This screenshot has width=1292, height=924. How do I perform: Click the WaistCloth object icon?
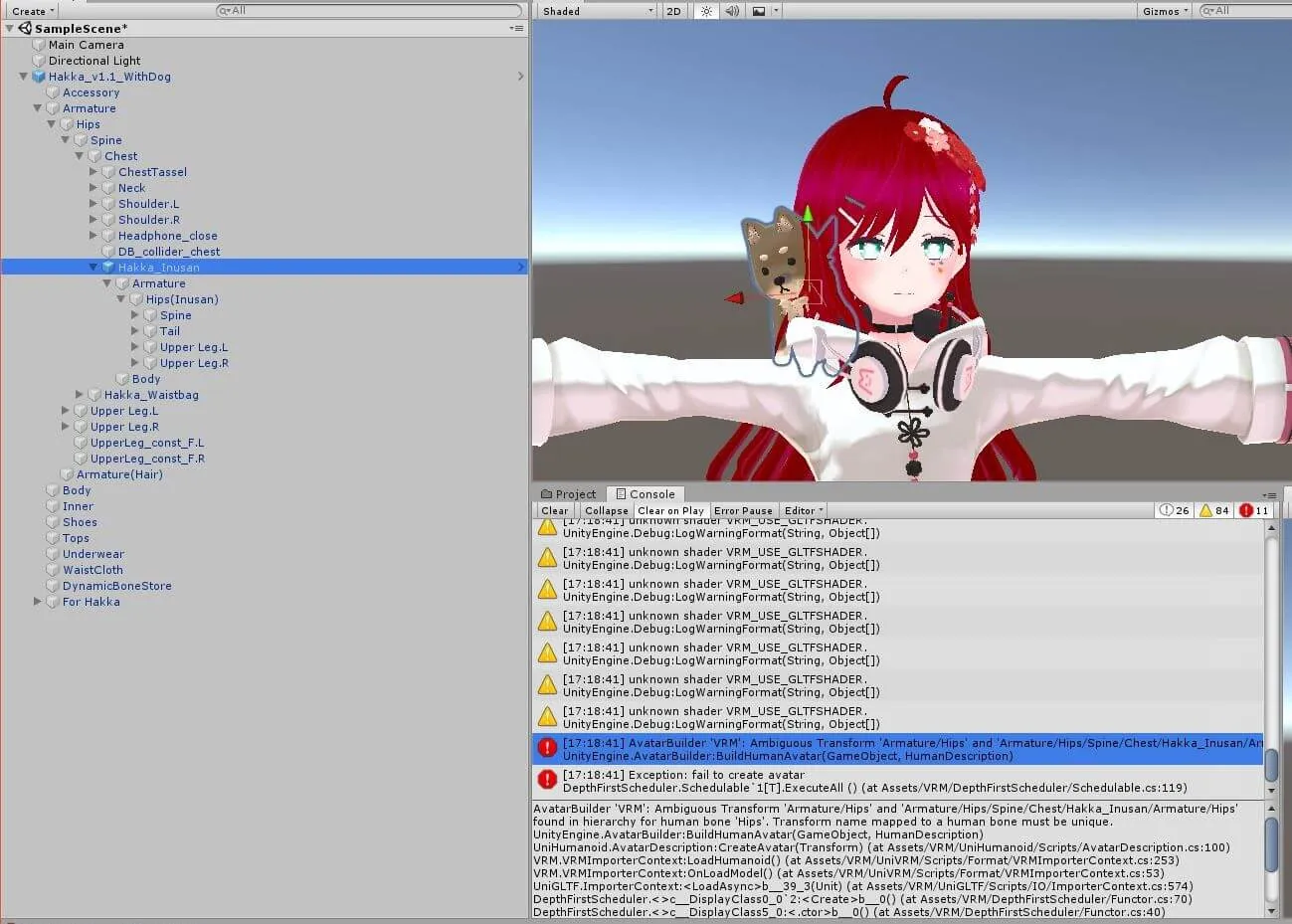pos(53,570)
